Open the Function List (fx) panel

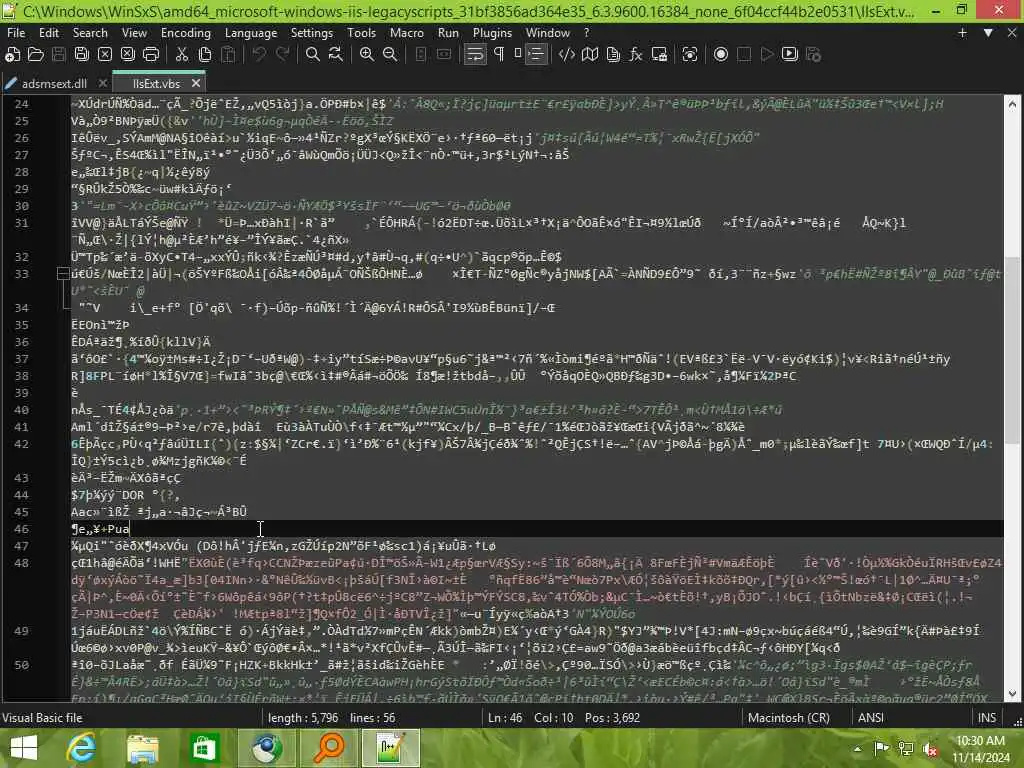point(636,55)
